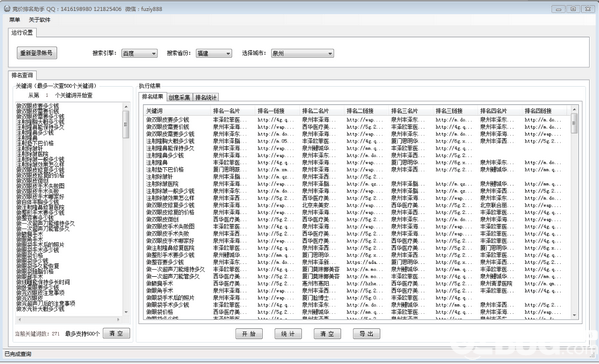Sort by the 排名四名片 column header
Image resolution: width=599 pixels, height=364 pixels.
click(501, 111)
